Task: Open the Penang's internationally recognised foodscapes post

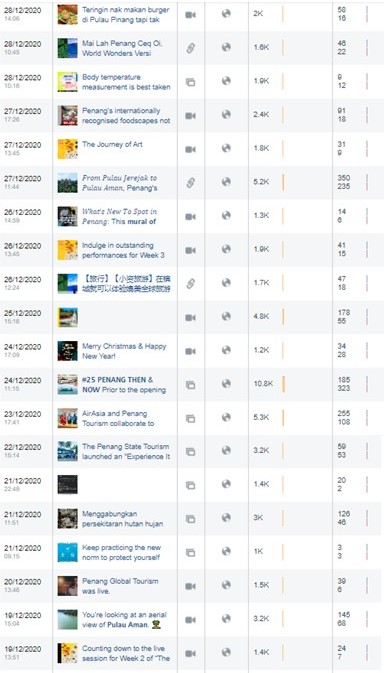Action: 126,116
